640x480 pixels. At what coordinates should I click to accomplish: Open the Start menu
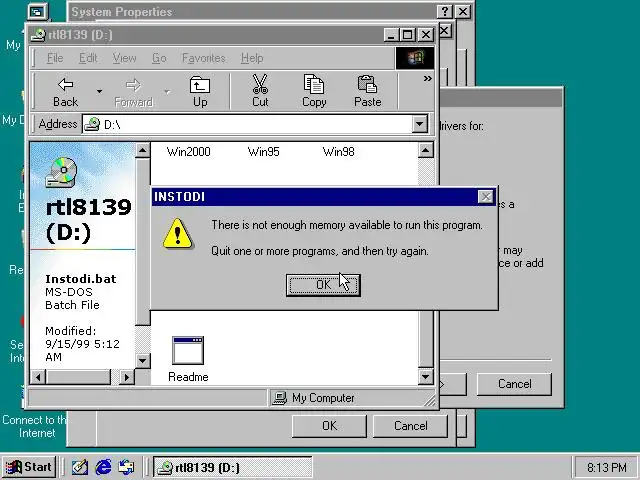[x=29, y=467]
